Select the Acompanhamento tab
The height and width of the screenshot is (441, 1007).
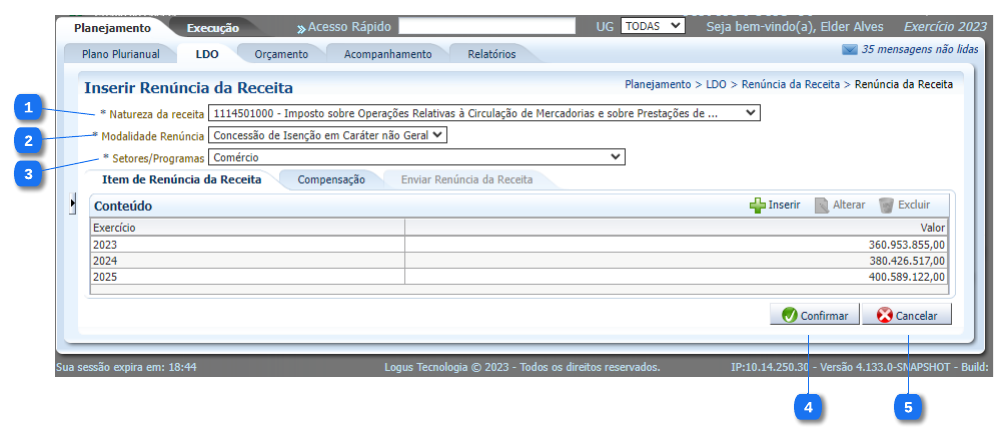[x=388, y=54]
